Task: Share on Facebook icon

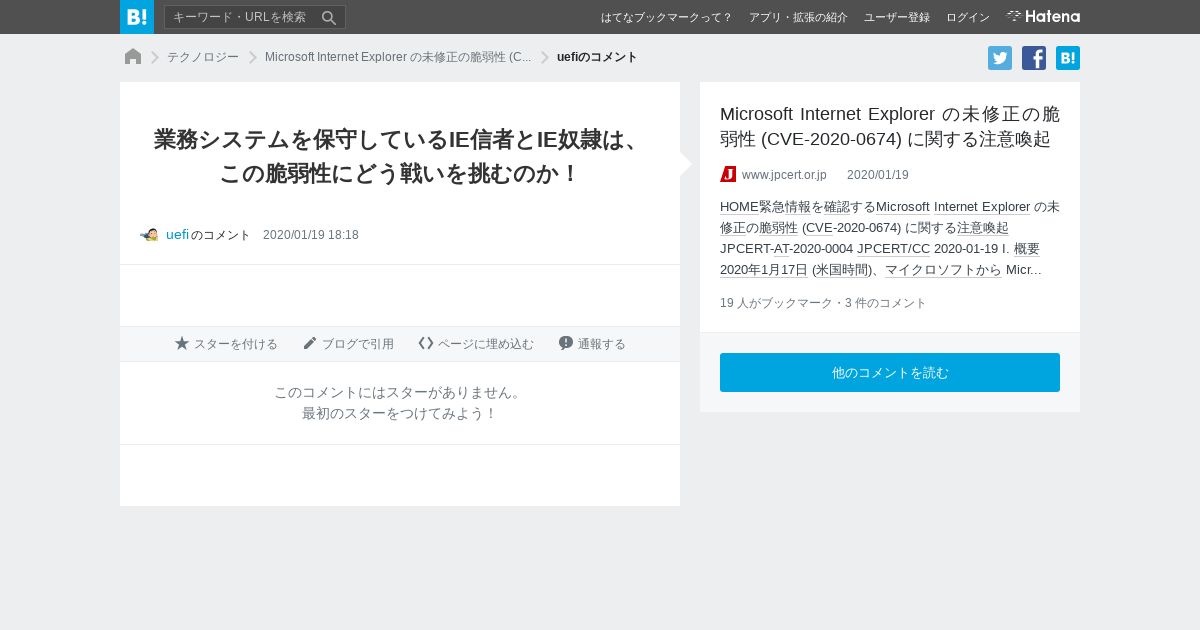Action: [x=1034, y=58]
